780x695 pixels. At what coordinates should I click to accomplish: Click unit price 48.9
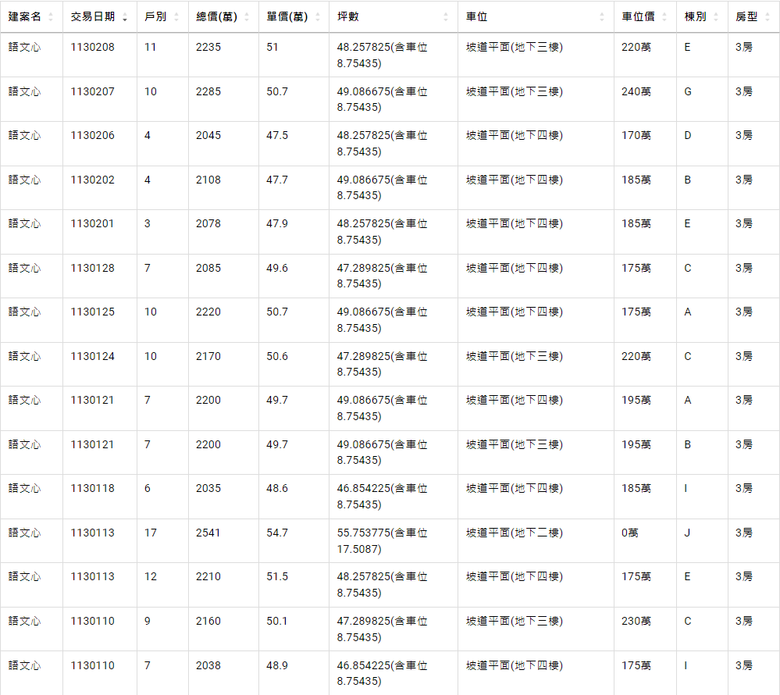point(277,665)
